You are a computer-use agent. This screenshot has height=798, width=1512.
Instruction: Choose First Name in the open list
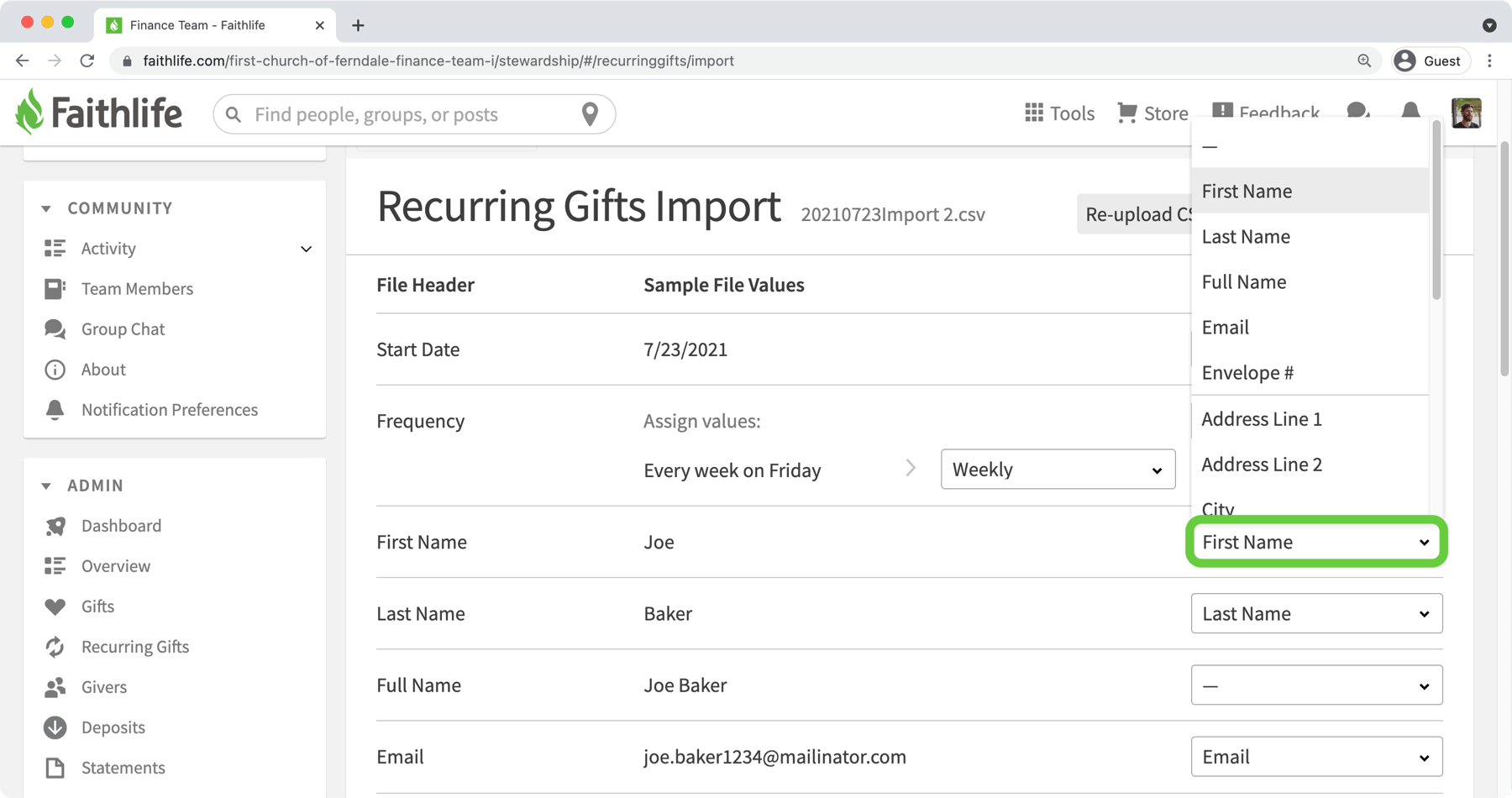coord(1310,191)
